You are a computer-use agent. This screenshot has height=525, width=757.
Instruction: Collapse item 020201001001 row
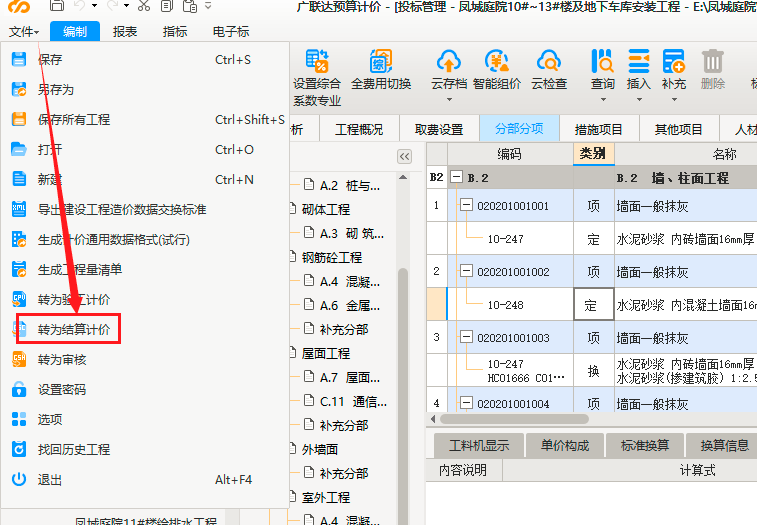coord(466,205)
